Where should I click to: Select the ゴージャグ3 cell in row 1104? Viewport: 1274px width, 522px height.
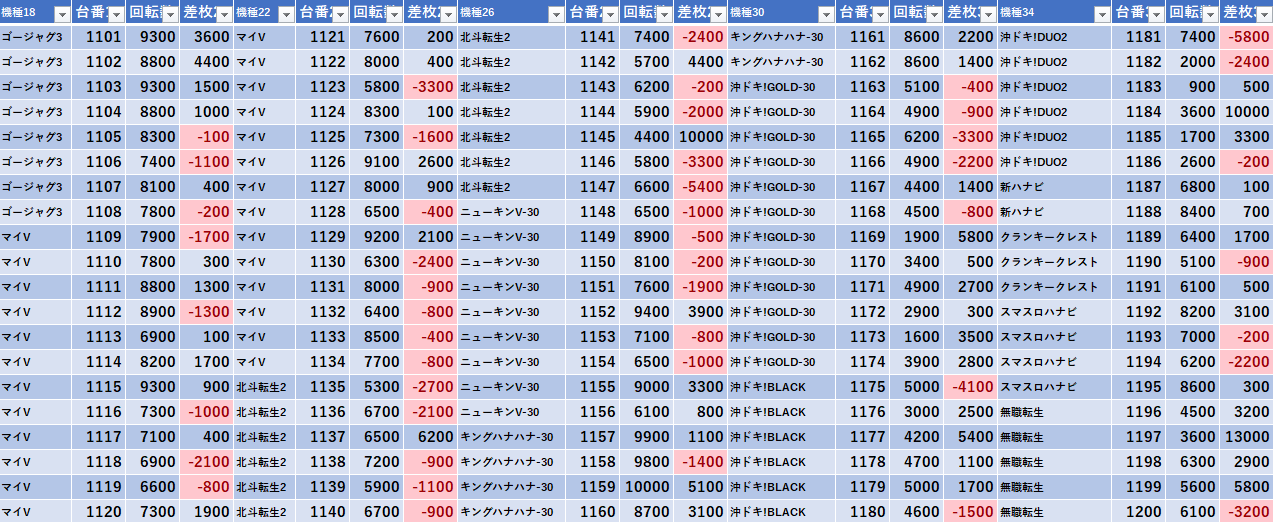[36, 112]
